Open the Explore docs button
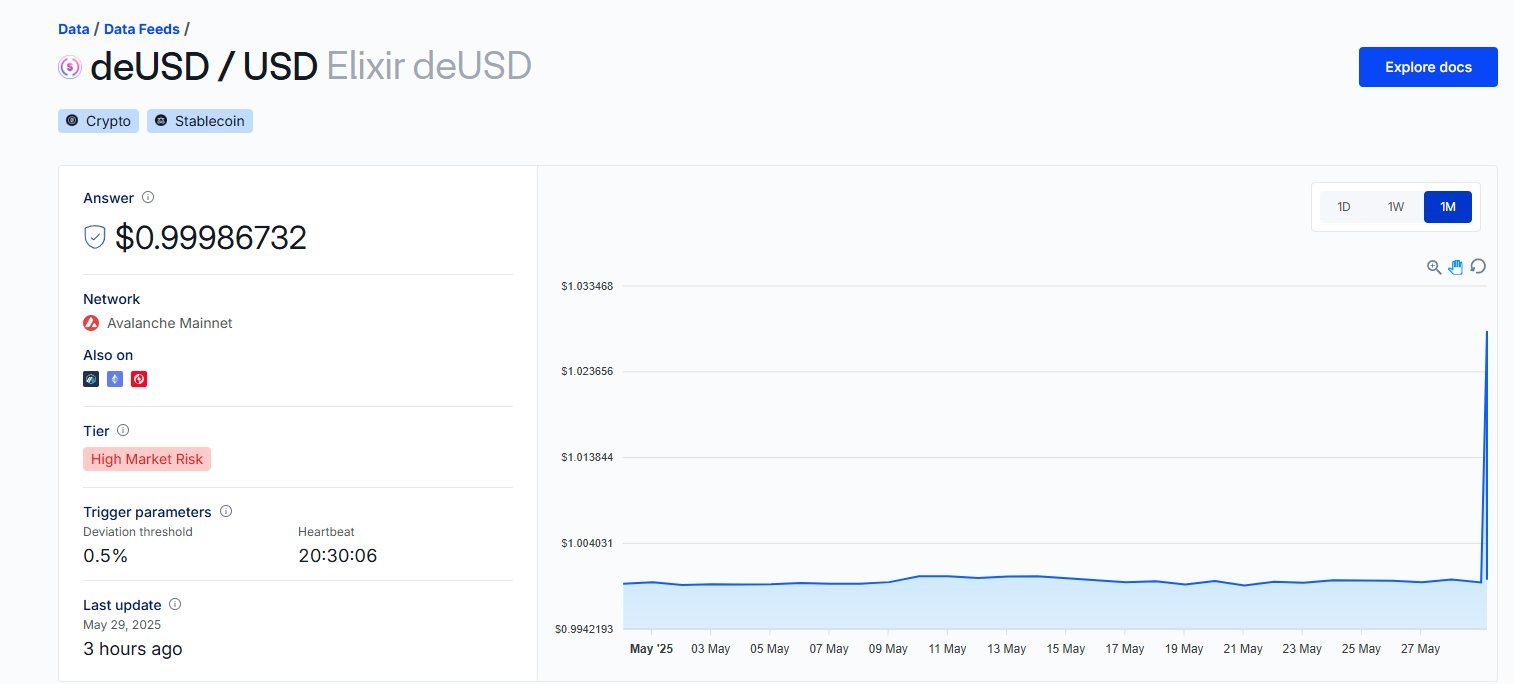 click(1428, 67)
